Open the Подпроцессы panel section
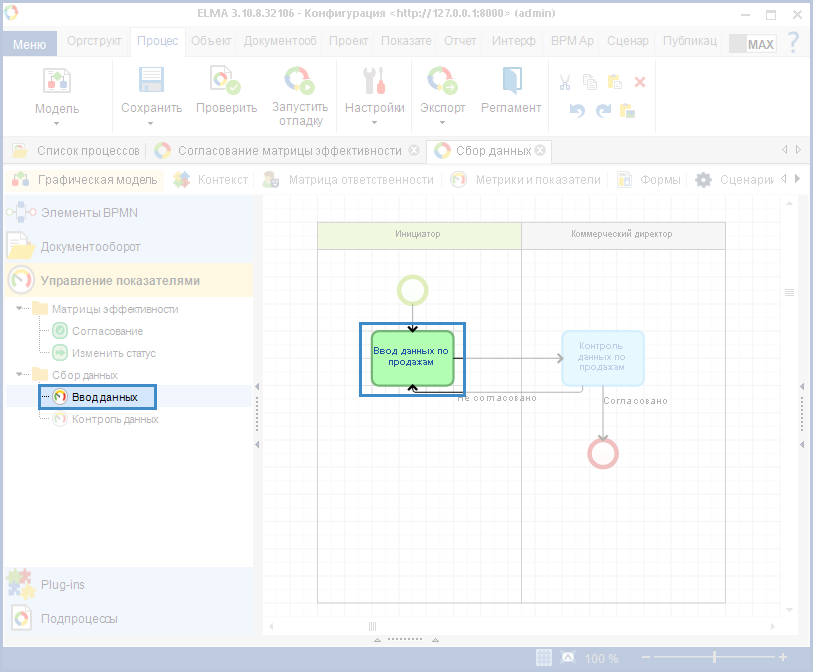Viewport: 813px width, 672px height. 78,618
